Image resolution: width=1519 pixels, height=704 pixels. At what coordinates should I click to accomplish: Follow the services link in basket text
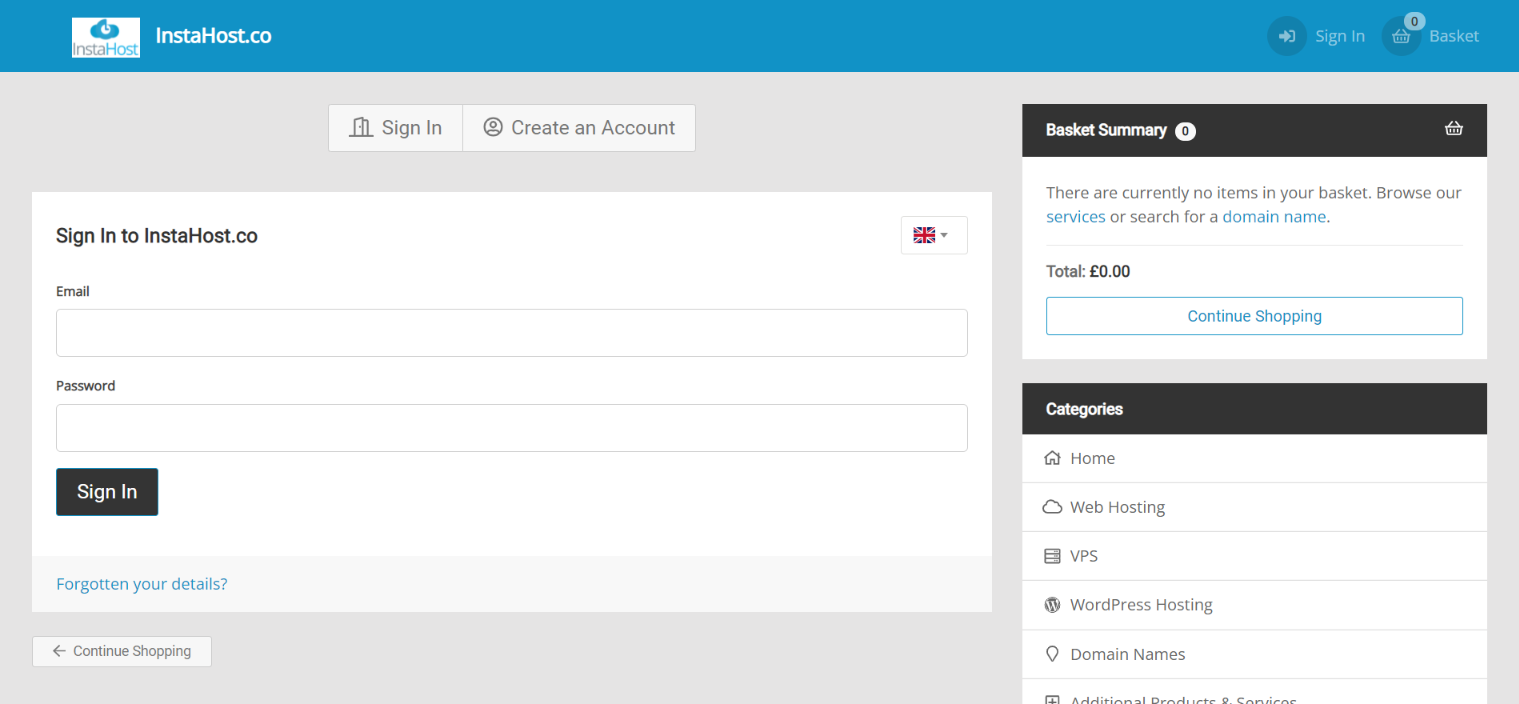point(1075,217)
